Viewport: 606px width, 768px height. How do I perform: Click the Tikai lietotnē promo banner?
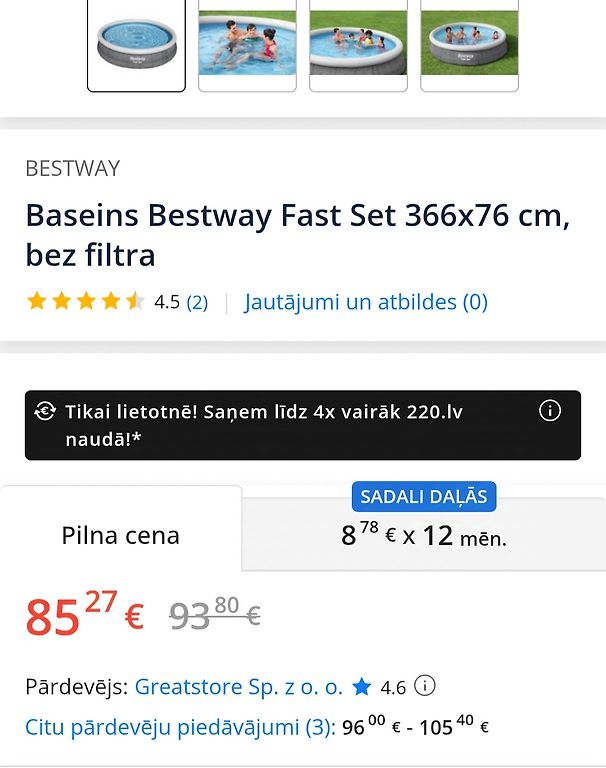(x=303, y=425)
